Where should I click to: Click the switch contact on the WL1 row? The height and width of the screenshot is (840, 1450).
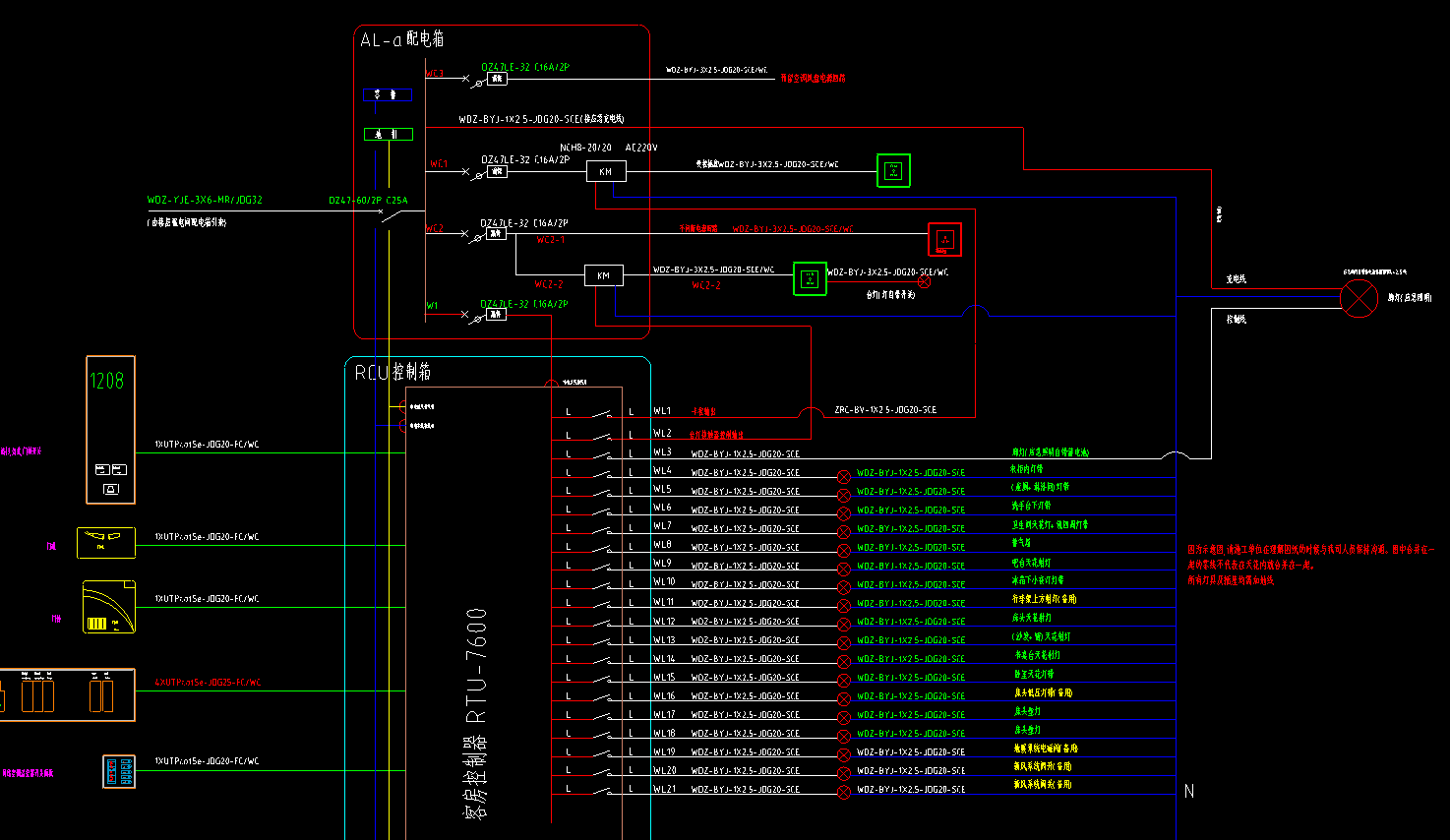click(x=602, y=414)
